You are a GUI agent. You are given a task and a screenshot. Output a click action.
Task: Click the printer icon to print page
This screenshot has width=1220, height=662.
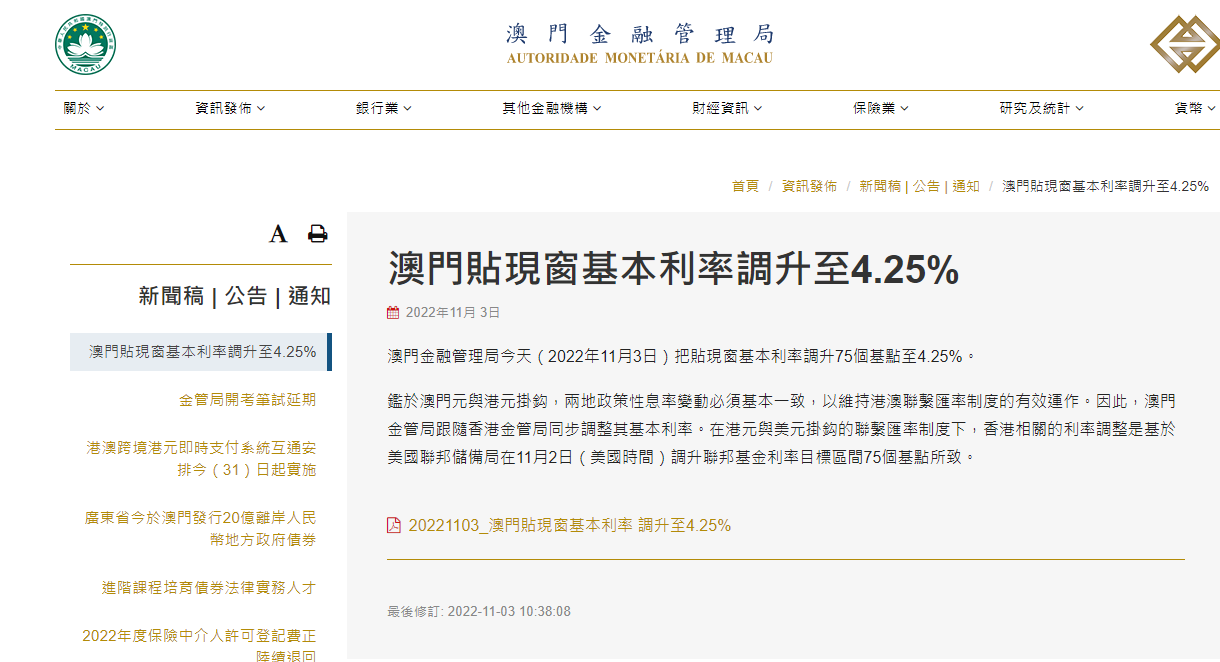(318, 234)
